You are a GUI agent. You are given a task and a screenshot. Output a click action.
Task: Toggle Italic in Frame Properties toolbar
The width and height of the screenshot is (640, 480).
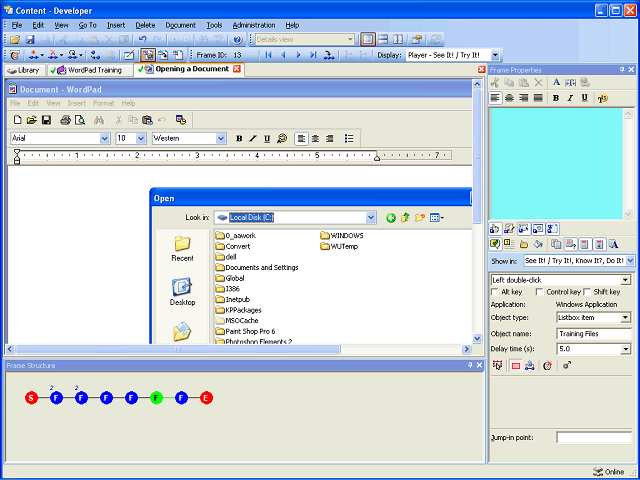click(x=570, y=98)
